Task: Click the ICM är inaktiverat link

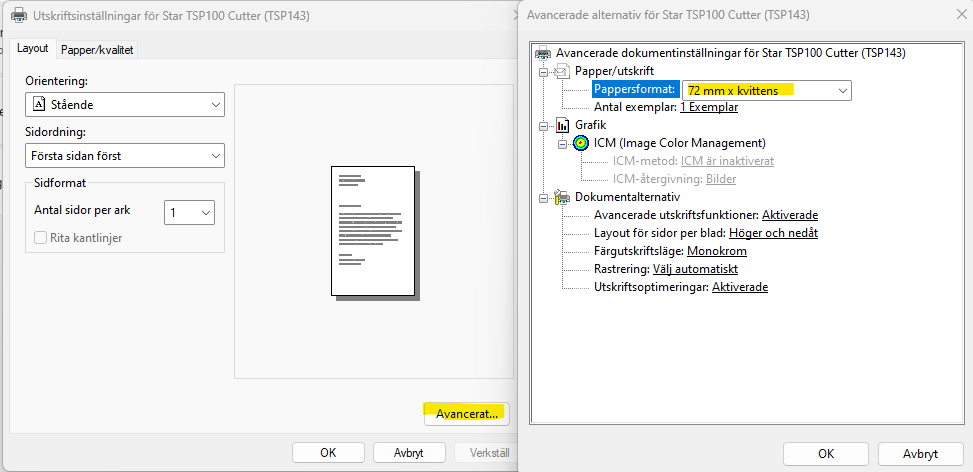Action: point(727,161)
